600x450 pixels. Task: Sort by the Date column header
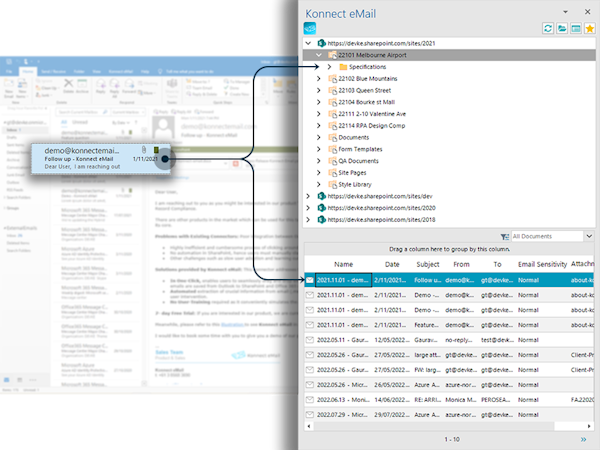tap(392, 264)
